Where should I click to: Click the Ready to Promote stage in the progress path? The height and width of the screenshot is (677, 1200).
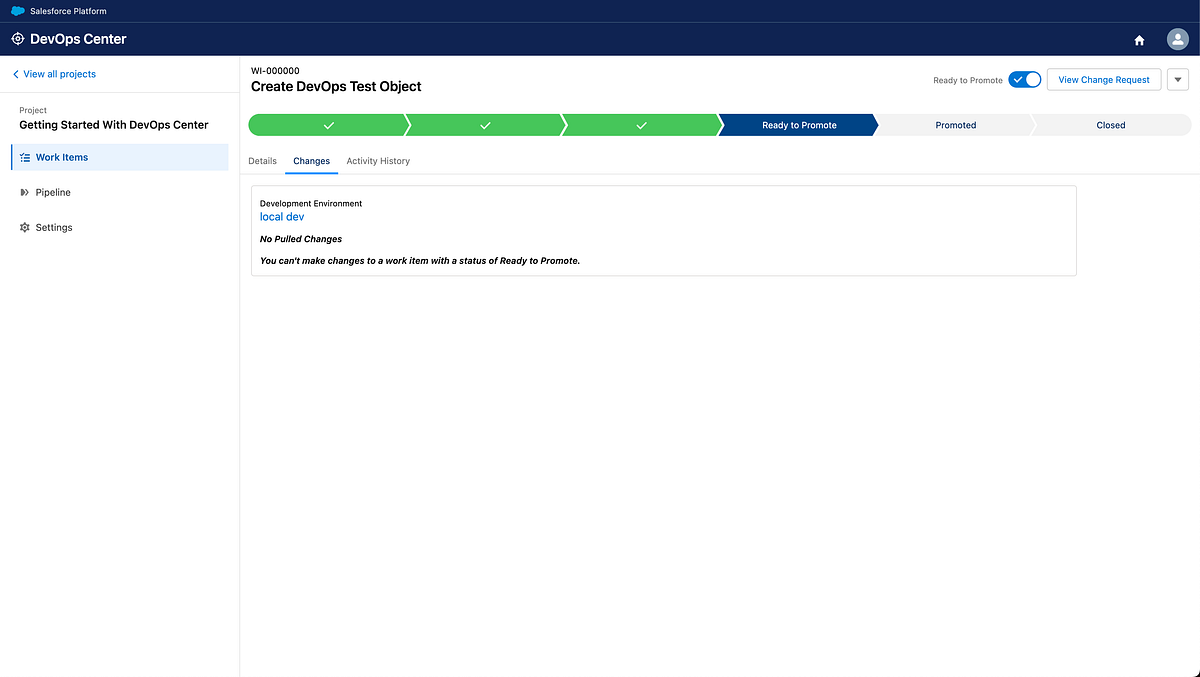pos(798,124)
